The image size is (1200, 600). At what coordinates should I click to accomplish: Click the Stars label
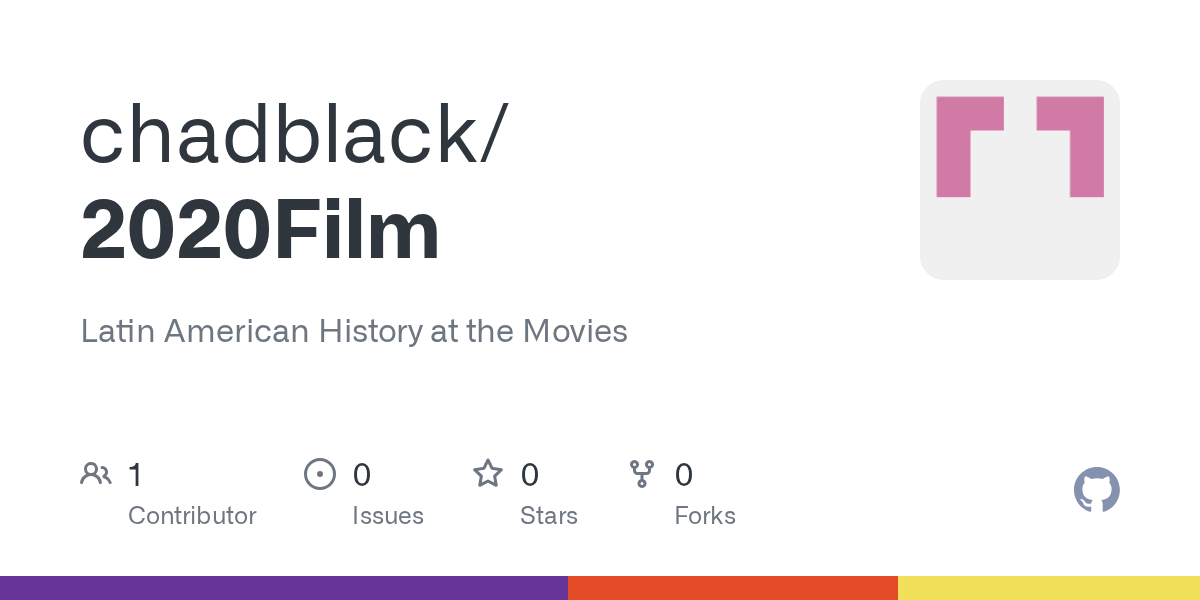(549, 516)
